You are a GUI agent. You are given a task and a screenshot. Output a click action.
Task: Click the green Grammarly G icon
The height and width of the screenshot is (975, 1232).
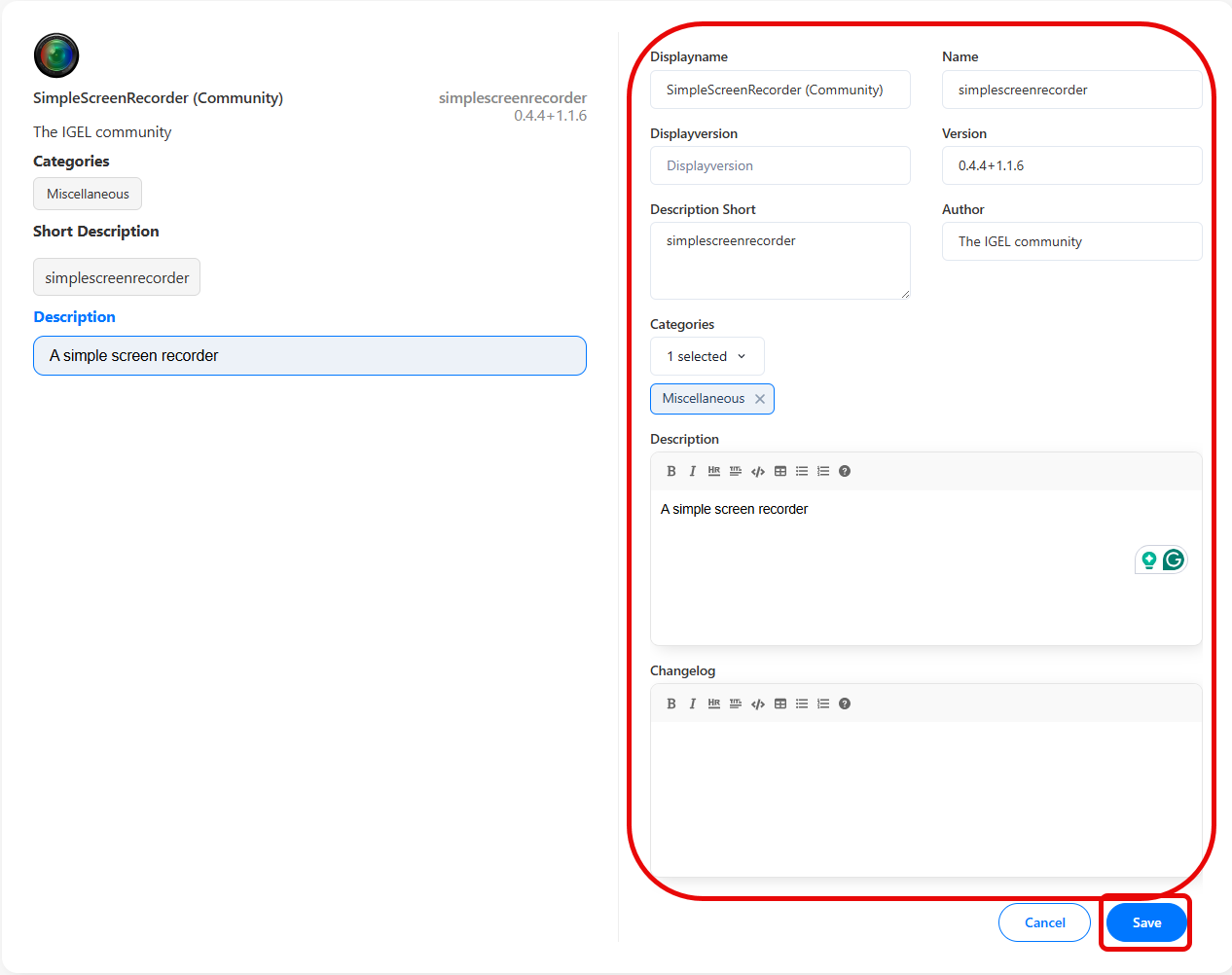pyautogui.click(x=1174, y=560)
